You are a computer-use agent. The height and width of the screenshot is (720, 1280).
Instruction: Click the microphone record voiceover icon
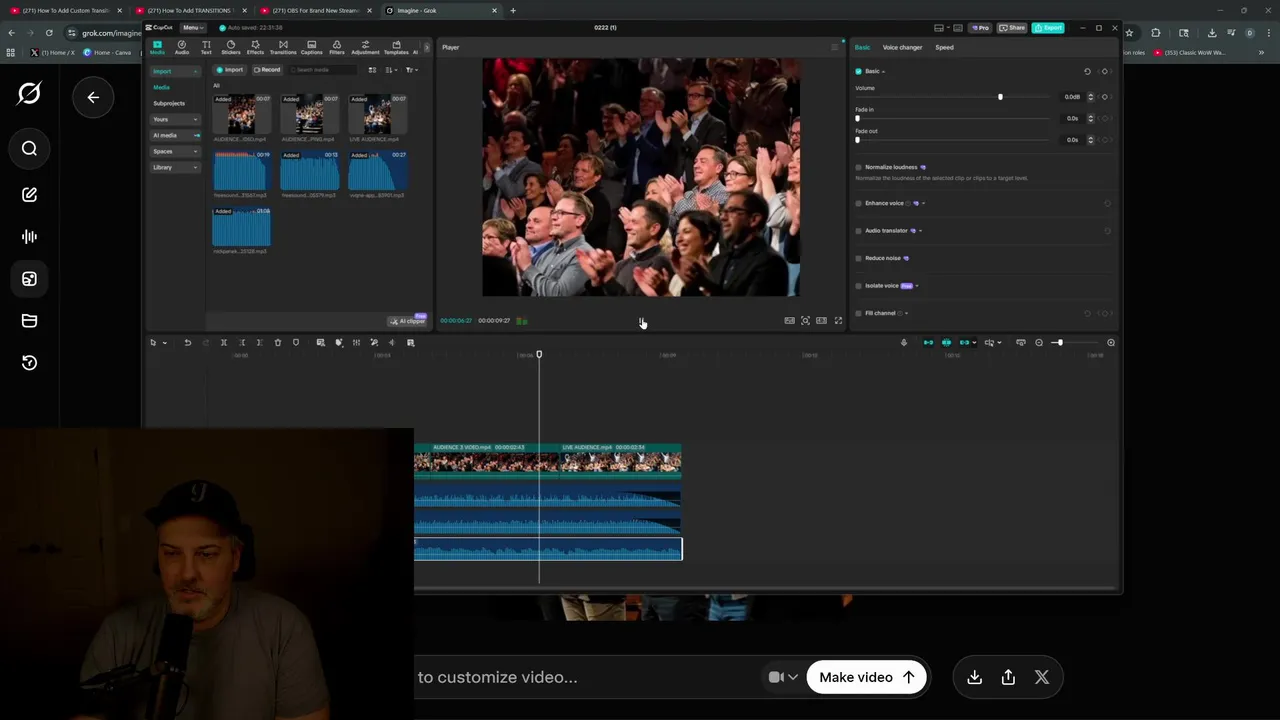904,343
